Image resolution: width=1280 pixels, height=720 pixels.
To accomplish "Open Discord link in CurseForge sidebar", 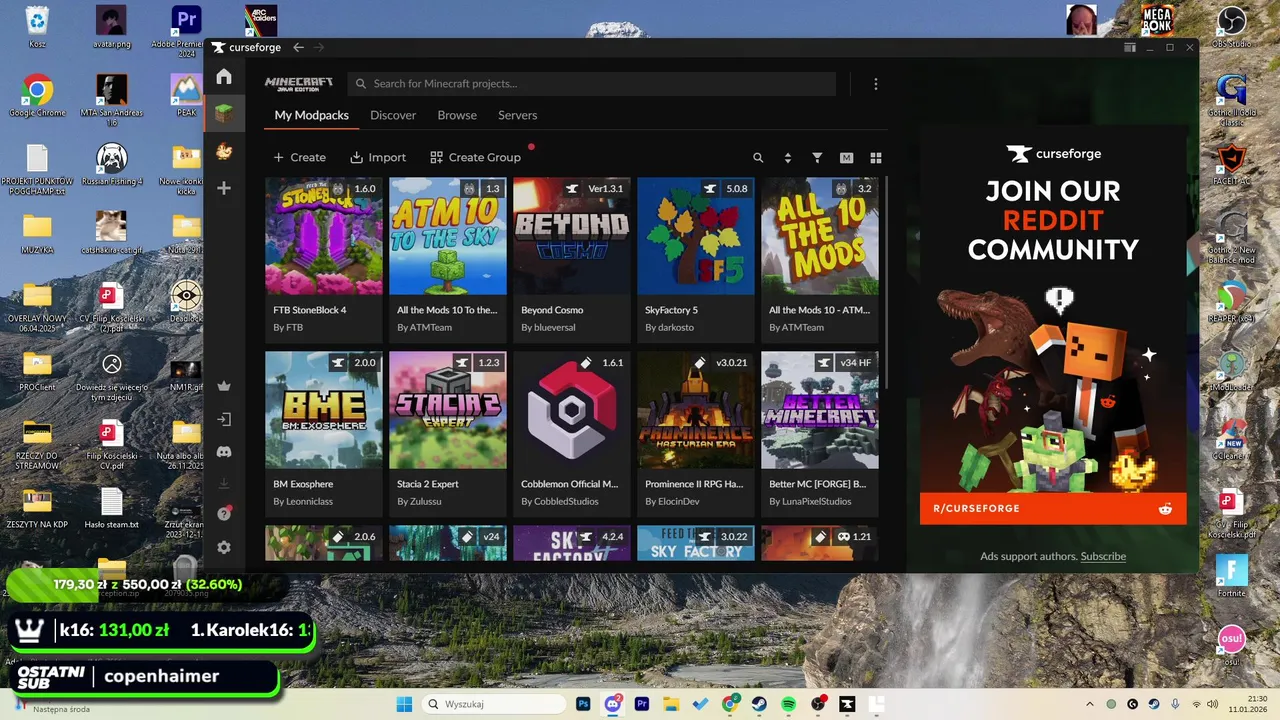I will [x=224, y=452].
